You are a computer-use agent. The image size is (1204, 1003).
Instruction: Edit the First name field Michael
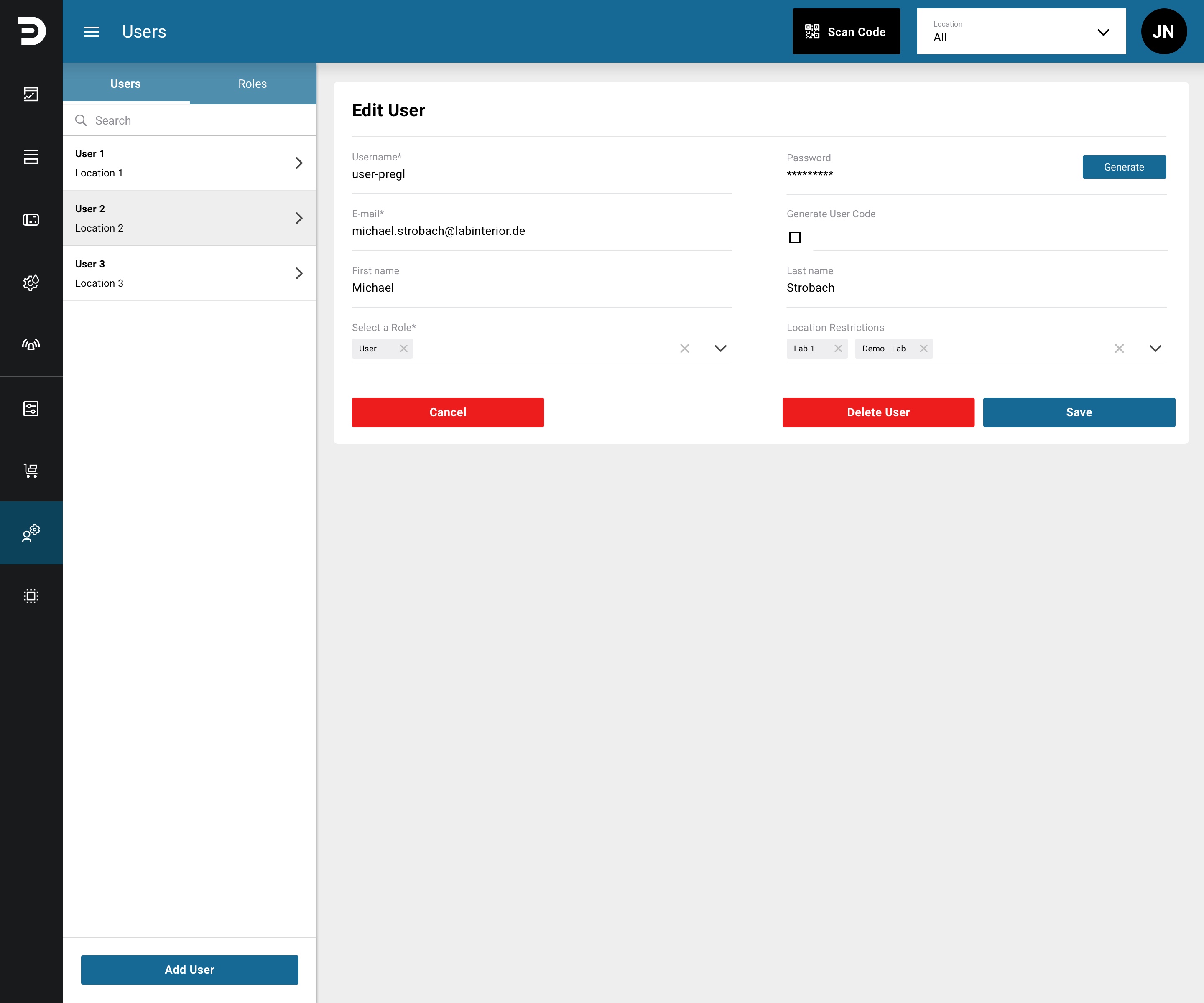point(542,288)
